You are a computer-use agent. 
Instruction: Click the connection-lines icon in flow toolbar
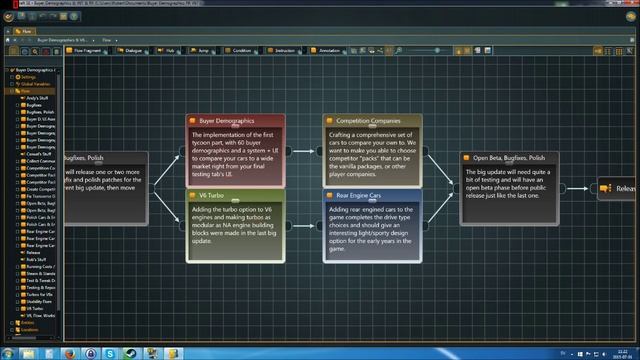(380, 51)
